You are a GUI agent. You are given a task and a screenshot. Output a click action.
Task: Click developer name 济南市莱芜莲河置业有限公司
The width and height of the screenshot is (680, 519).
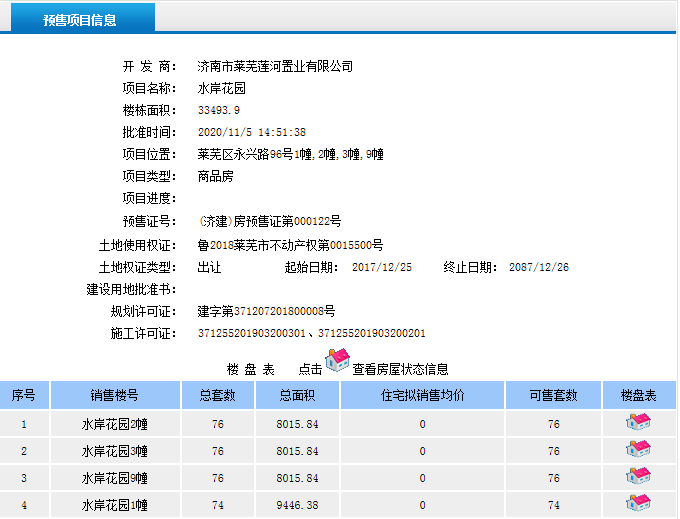275,66
